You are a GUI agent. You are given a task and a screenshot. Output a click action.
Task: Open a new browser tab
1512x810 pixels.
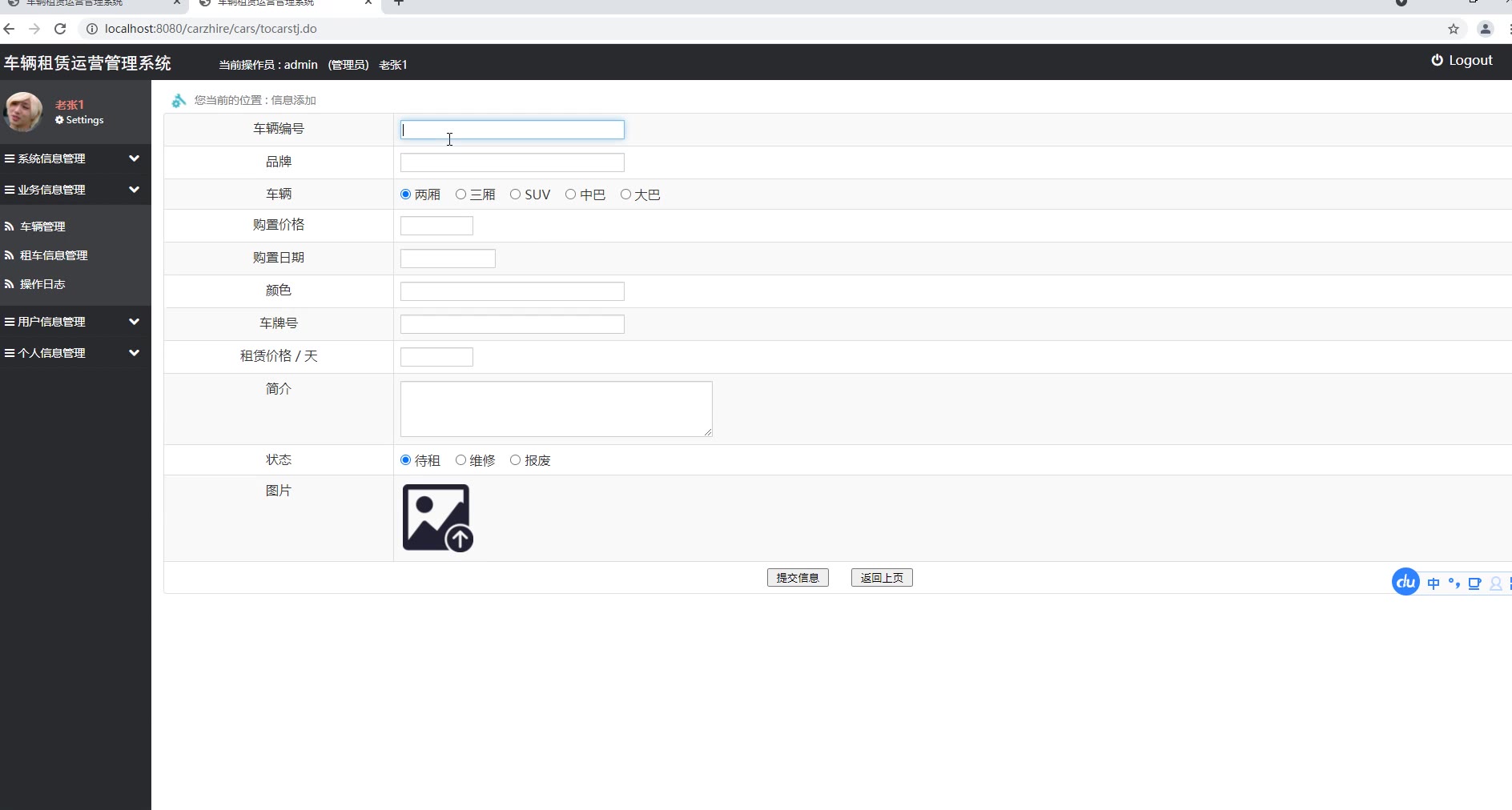pos(399,2)
